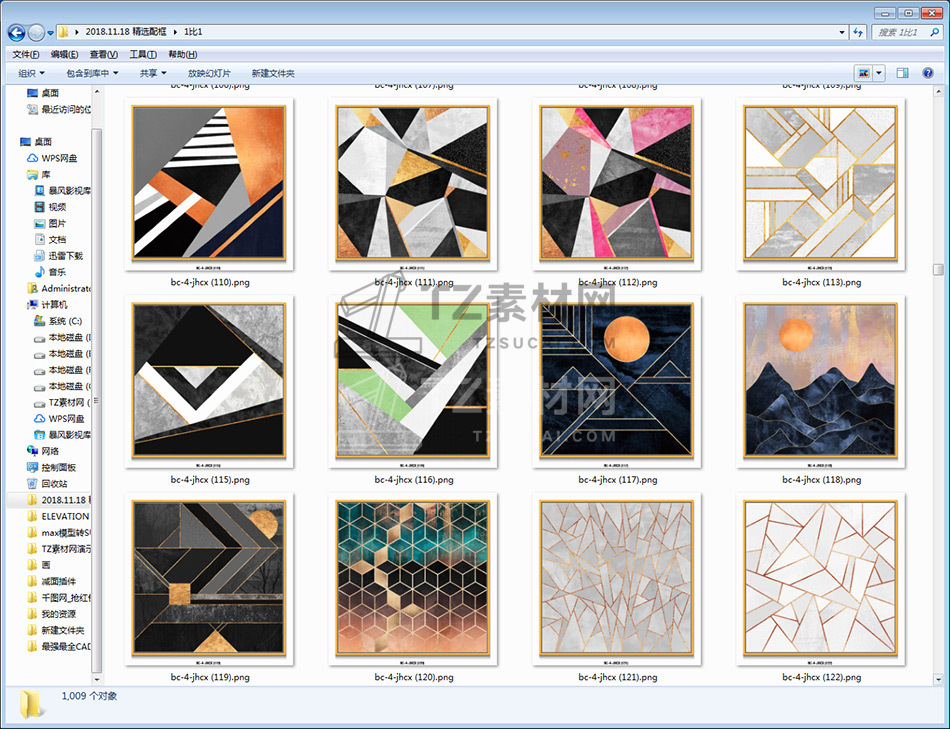Toggle the preview pane icon
The width and height of the screenshot is (950, 729).
(902, 73)
